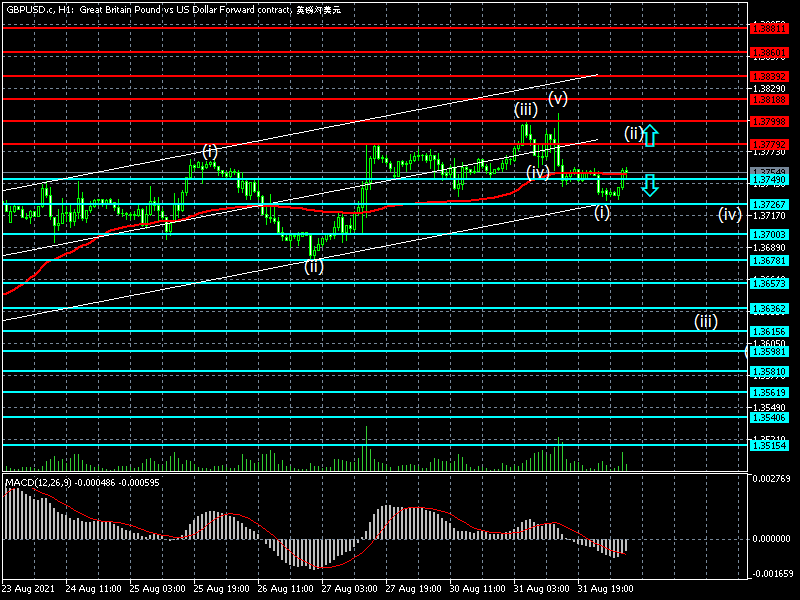The height and width of the screenshot is (600, 800).
Task: Select the red 1.37792 price label
Action: tap(769, 145)
